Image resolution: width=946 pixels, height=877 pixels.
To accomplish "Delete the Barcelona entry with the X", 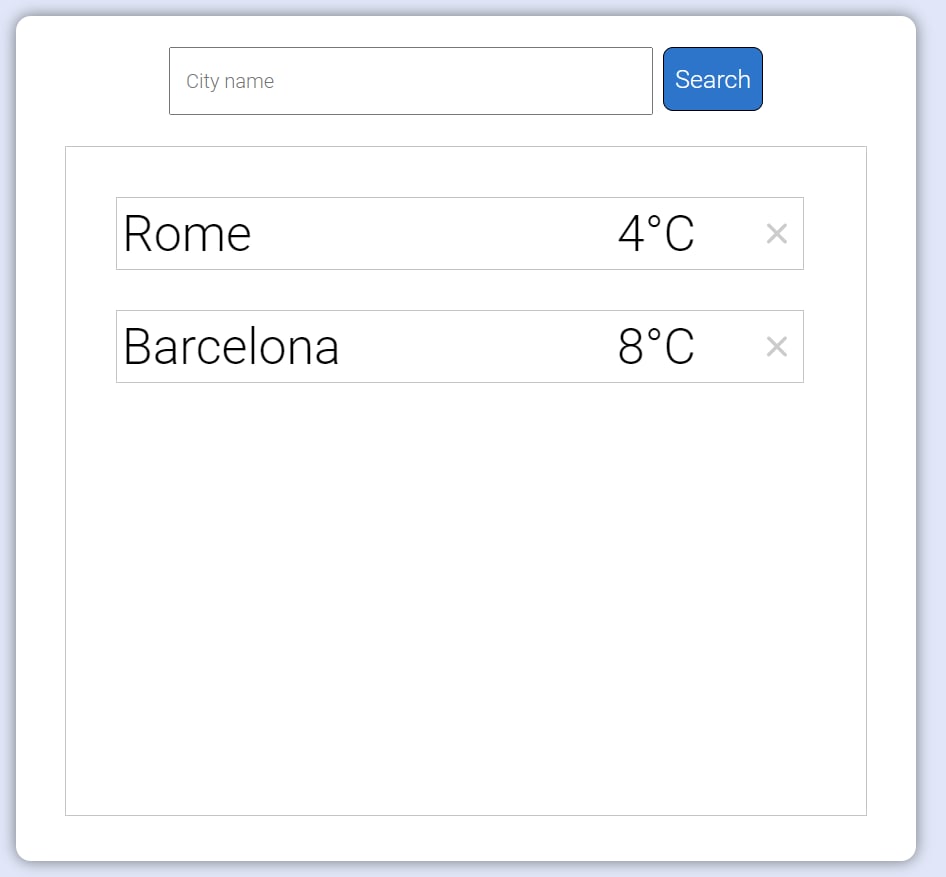I will [x=776, y=346].
